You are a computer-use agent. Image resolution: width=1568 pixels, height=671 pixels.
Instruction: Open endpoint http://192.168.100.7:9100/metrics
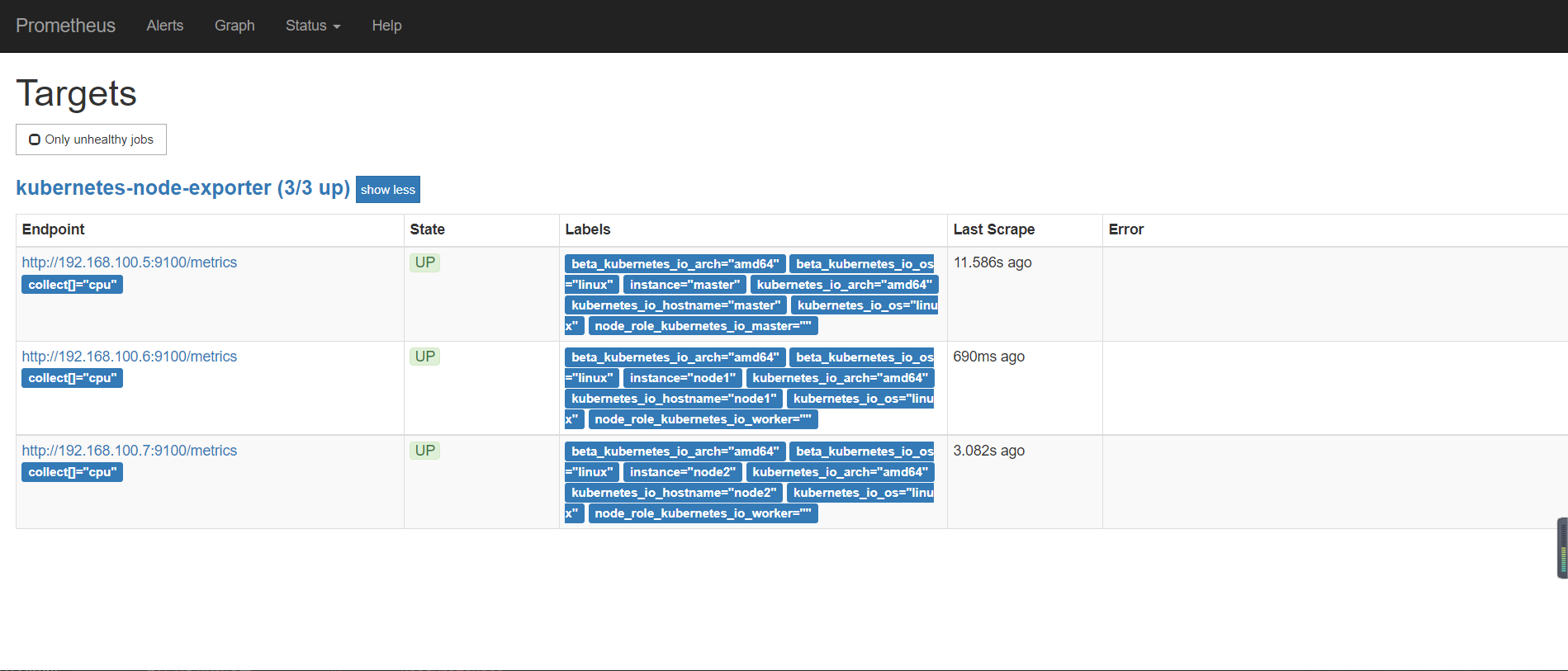(x=130, y=451)
